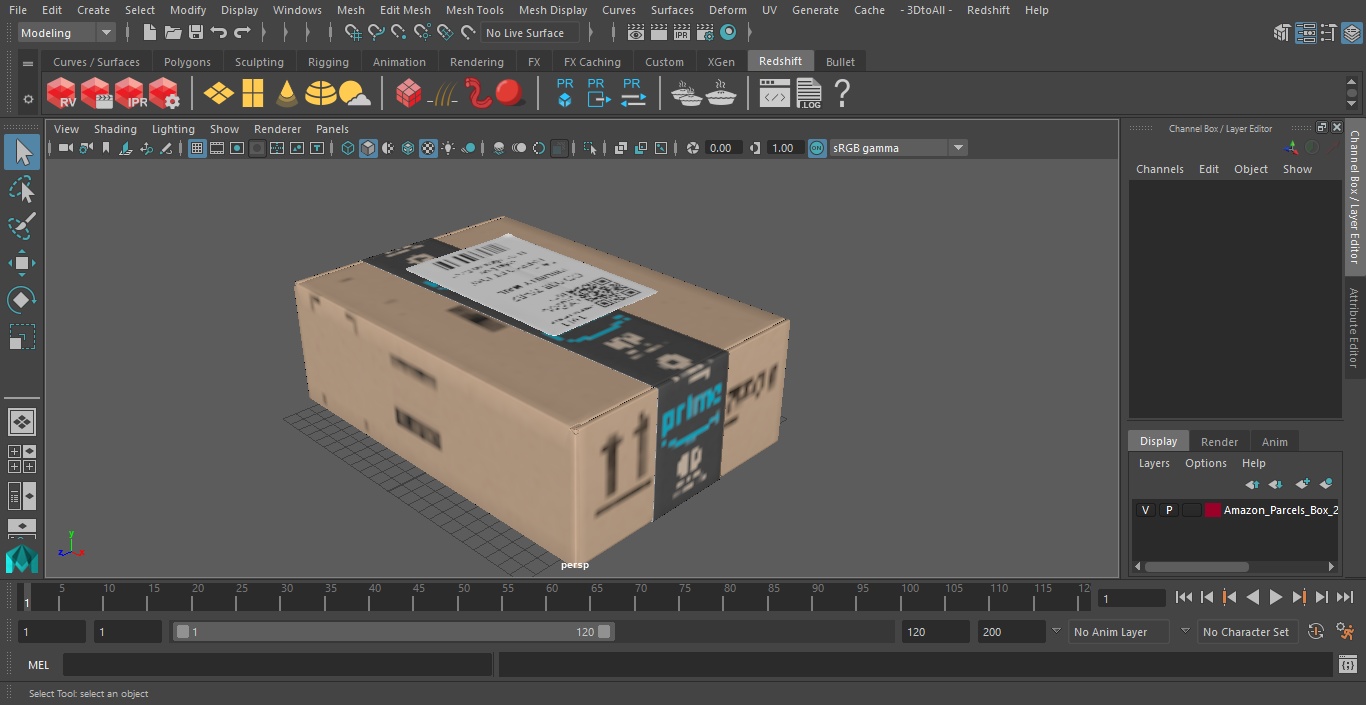The height and width of the screenshot is (705, 1366).
Task: Toggle playback P box of Amazon_Parcels_Box layer
Action: pos(1168,510)
